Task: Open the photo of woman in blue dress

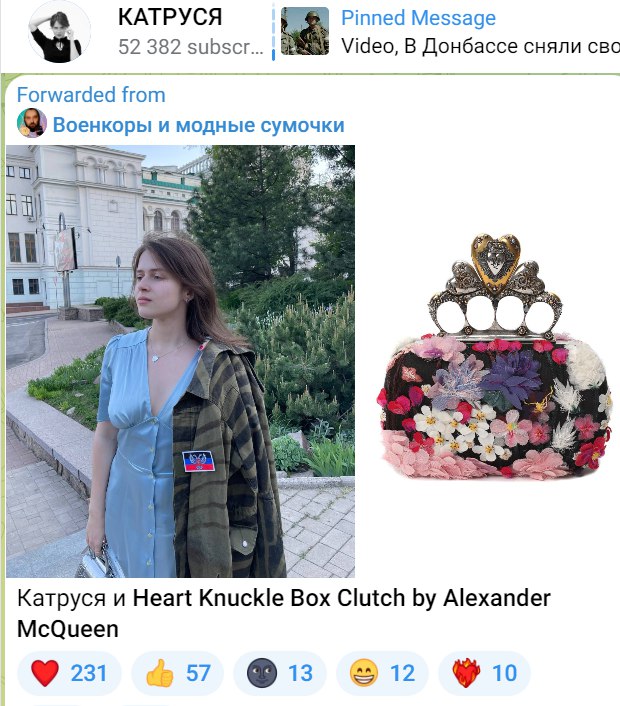Action: (181, 361)
